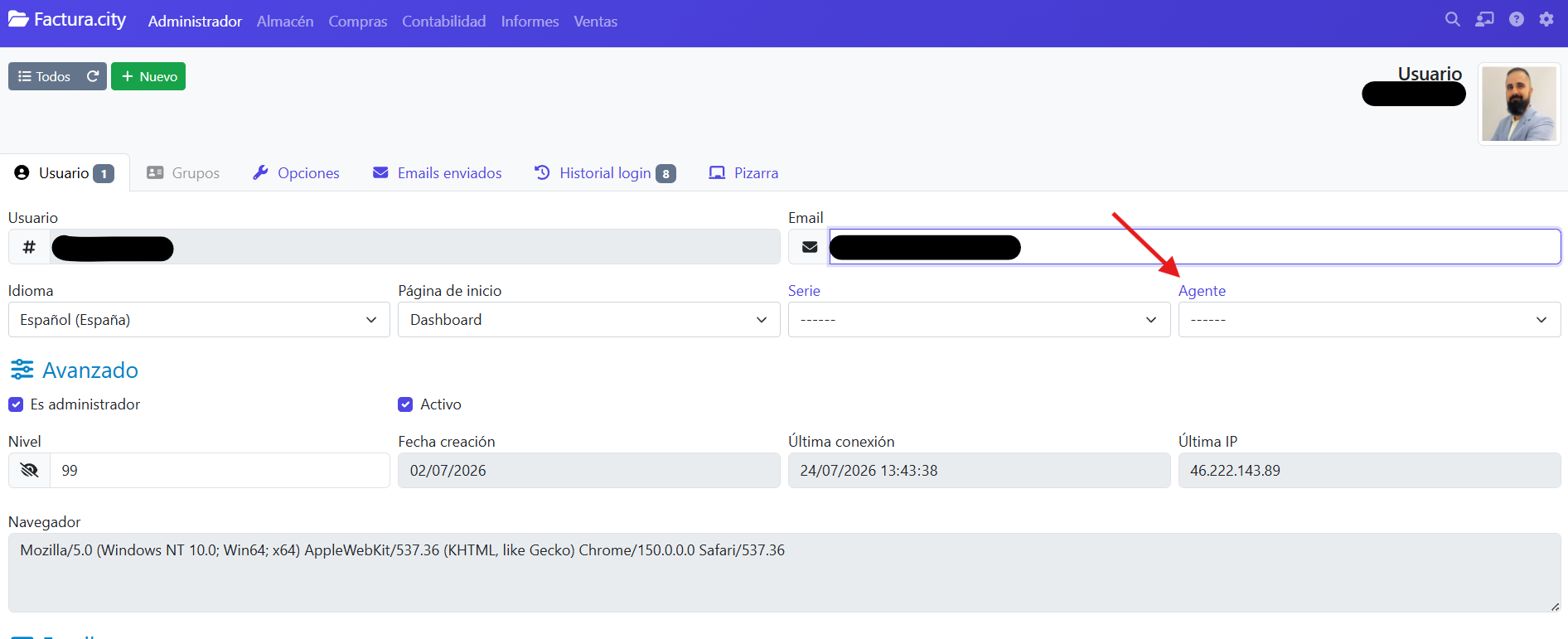The image size is (1568, 639).
Task: Open the chat support icon in the top bar
Action: 1484,19
